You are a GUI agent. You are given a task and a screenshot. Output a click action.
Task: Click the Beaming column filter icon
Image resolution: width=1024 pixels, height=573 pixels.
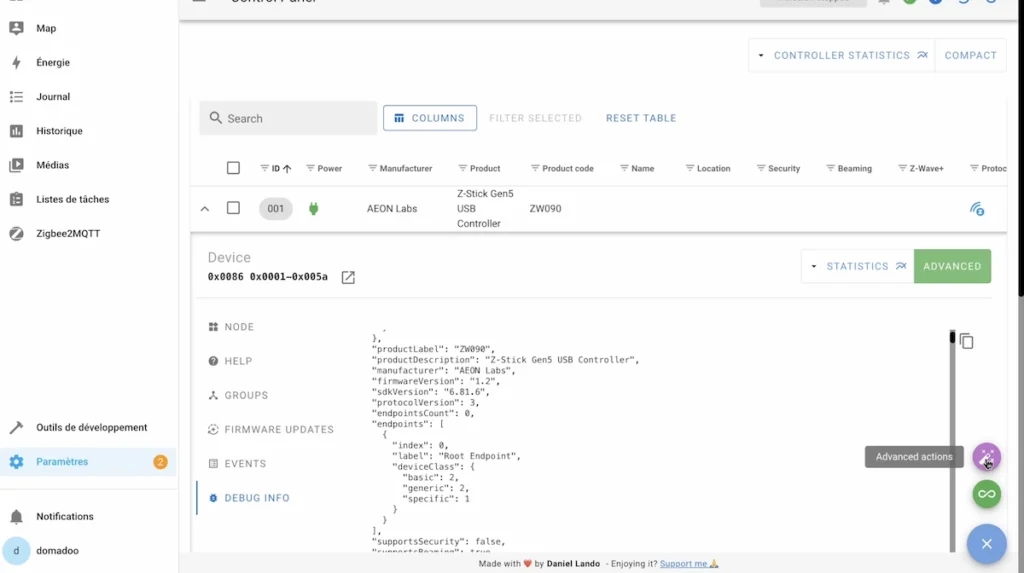click(x=831, y=168)
